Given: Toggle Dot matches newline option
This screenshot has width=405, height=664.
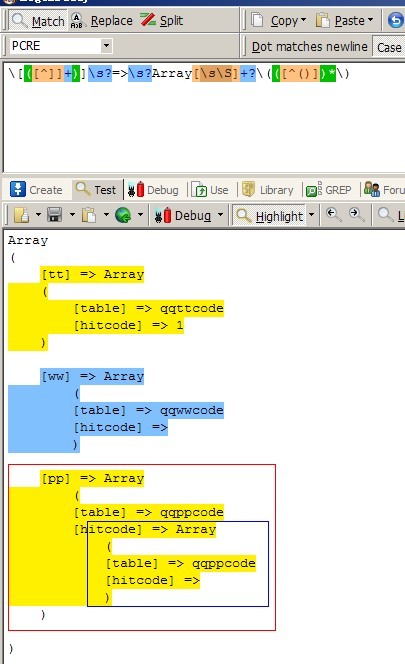Looking at the screenshot, I should pyautogui.click(x=309, y=46).
